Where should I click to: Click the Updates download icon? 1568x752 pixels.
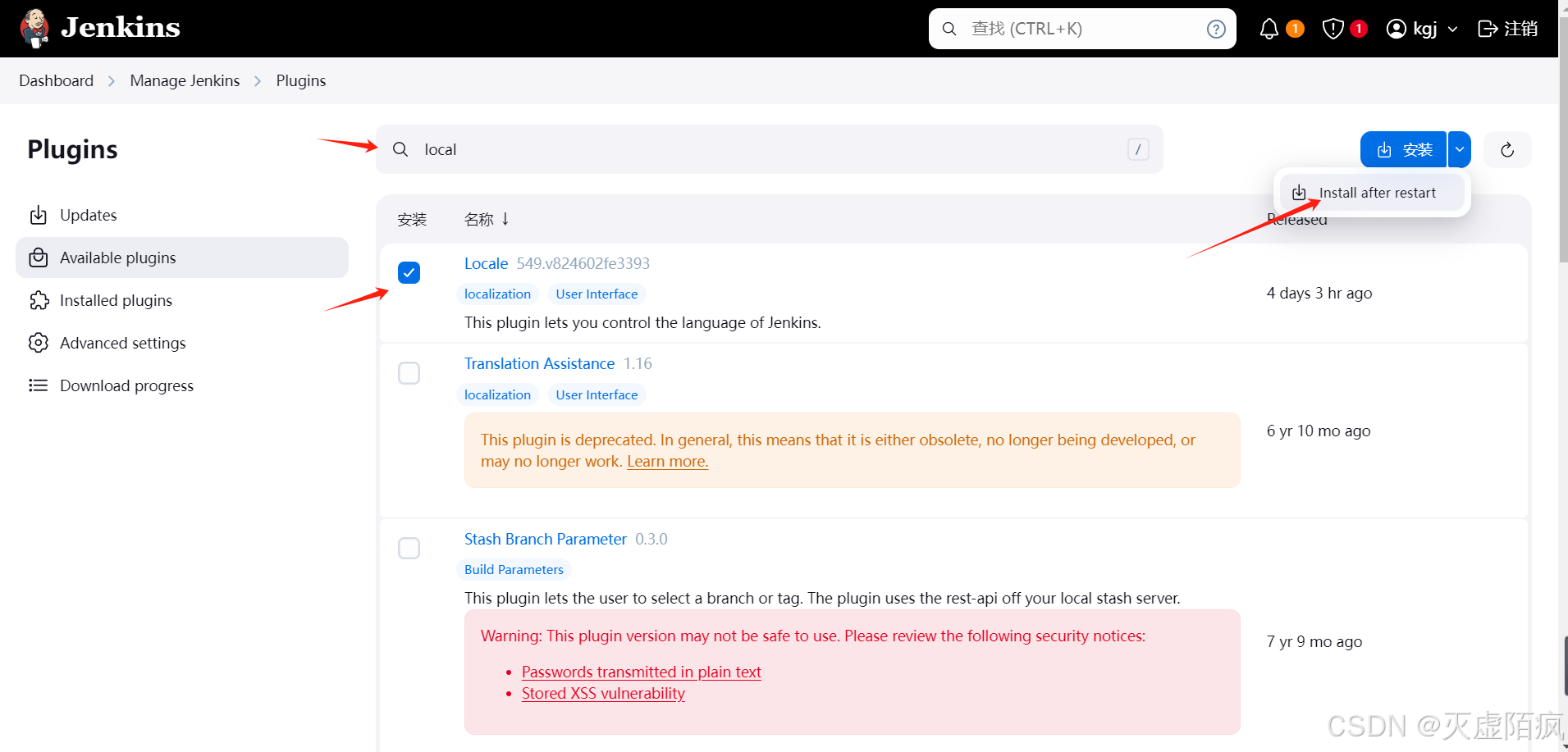39,215
